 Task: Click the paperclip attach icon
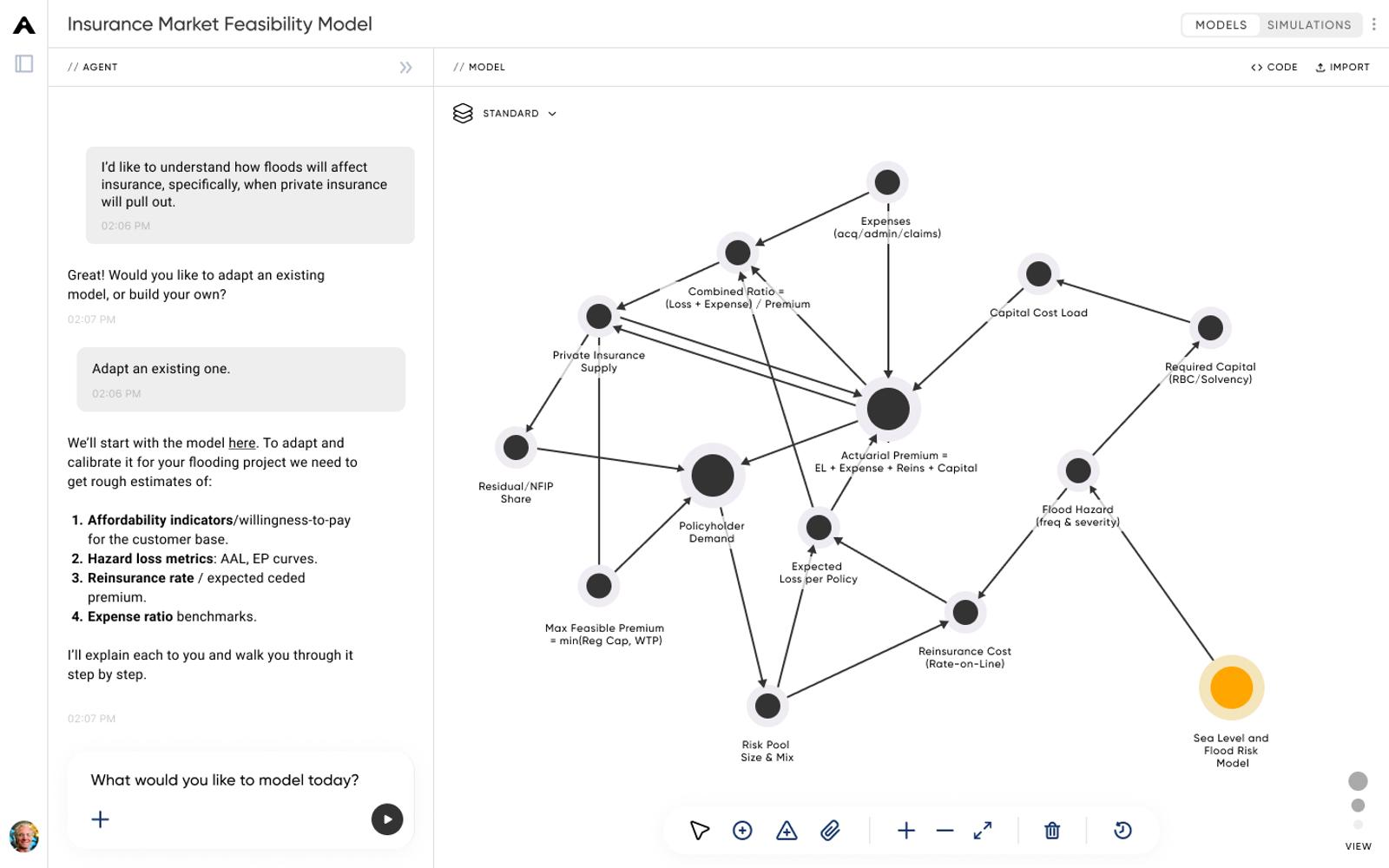tap(830, 831)
